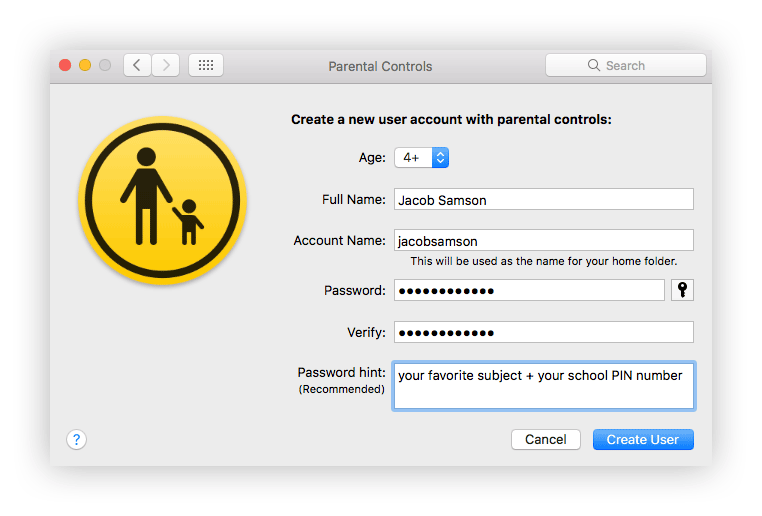Image resolution: width=762 pixels, height=516 pixels.
Task: Click the magnifying glass search icon
Action: click(593, 65)
